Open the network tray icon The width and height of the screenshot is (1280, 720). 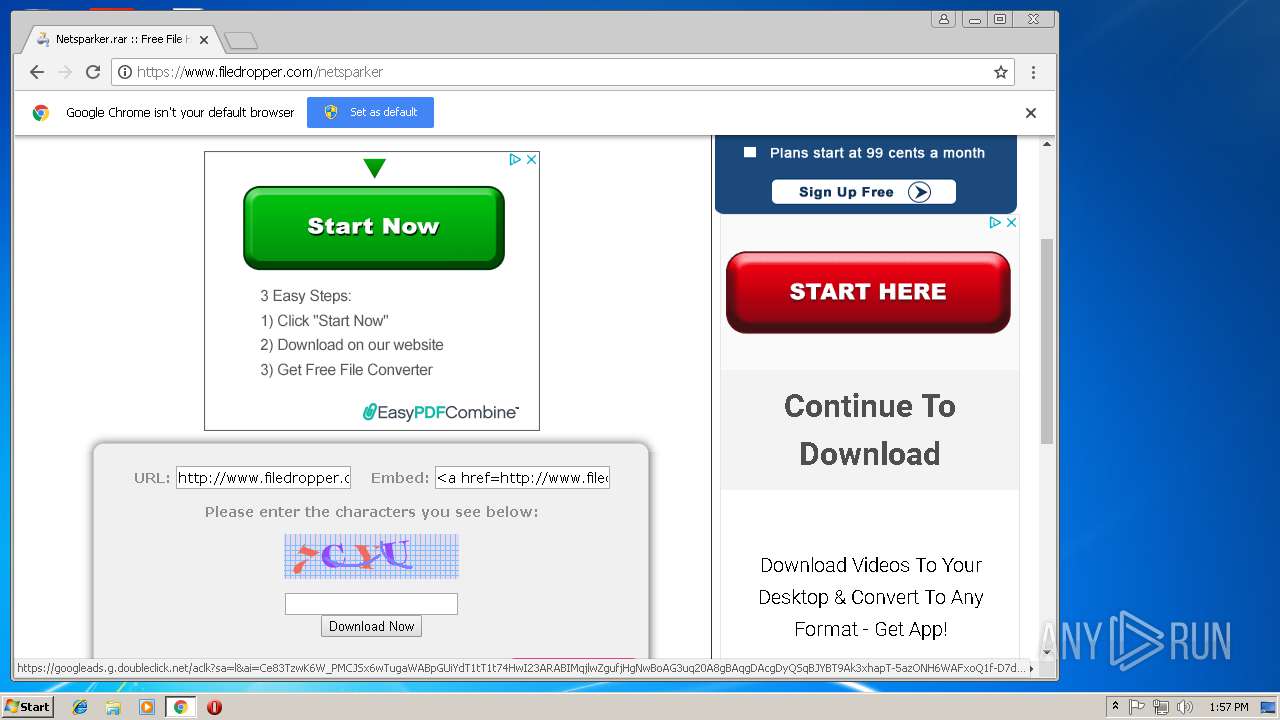(x=1161, y=707)
